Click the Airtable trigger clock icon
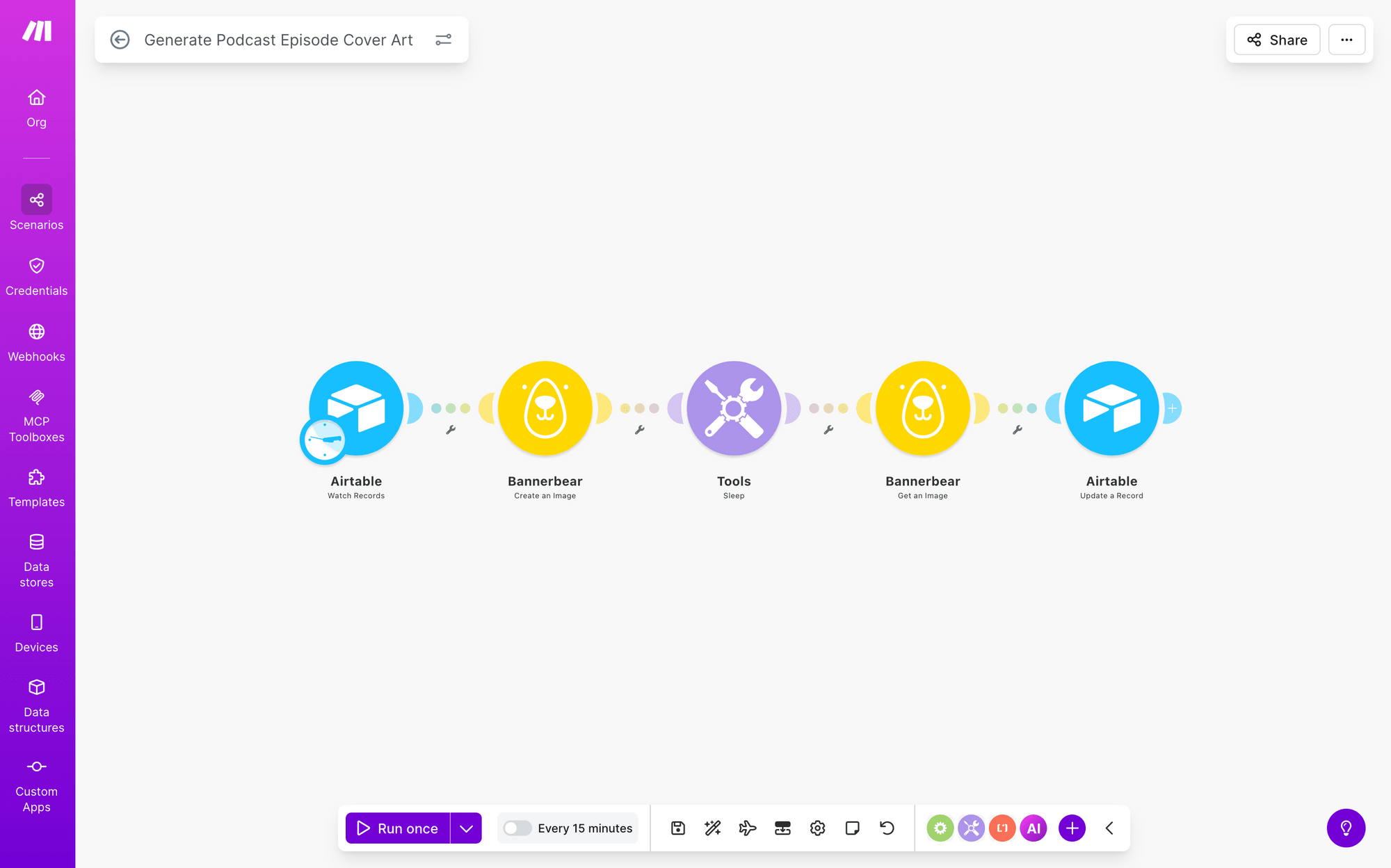 pyautogui.click(x=324, y=440)
